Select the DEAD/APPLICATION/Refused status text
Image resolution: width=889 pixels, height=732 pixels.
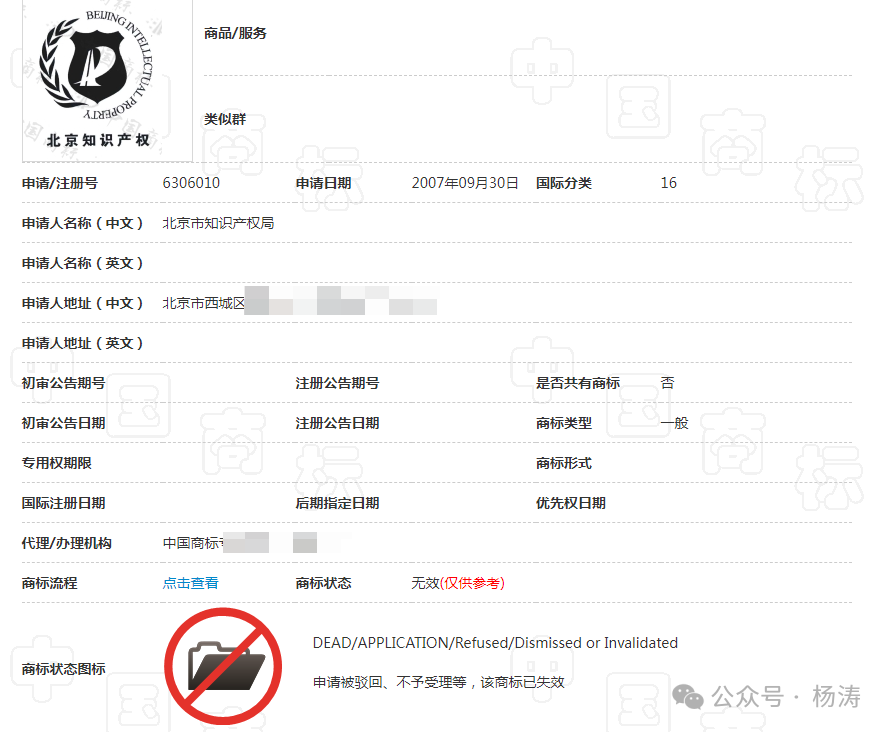[495, 642]
